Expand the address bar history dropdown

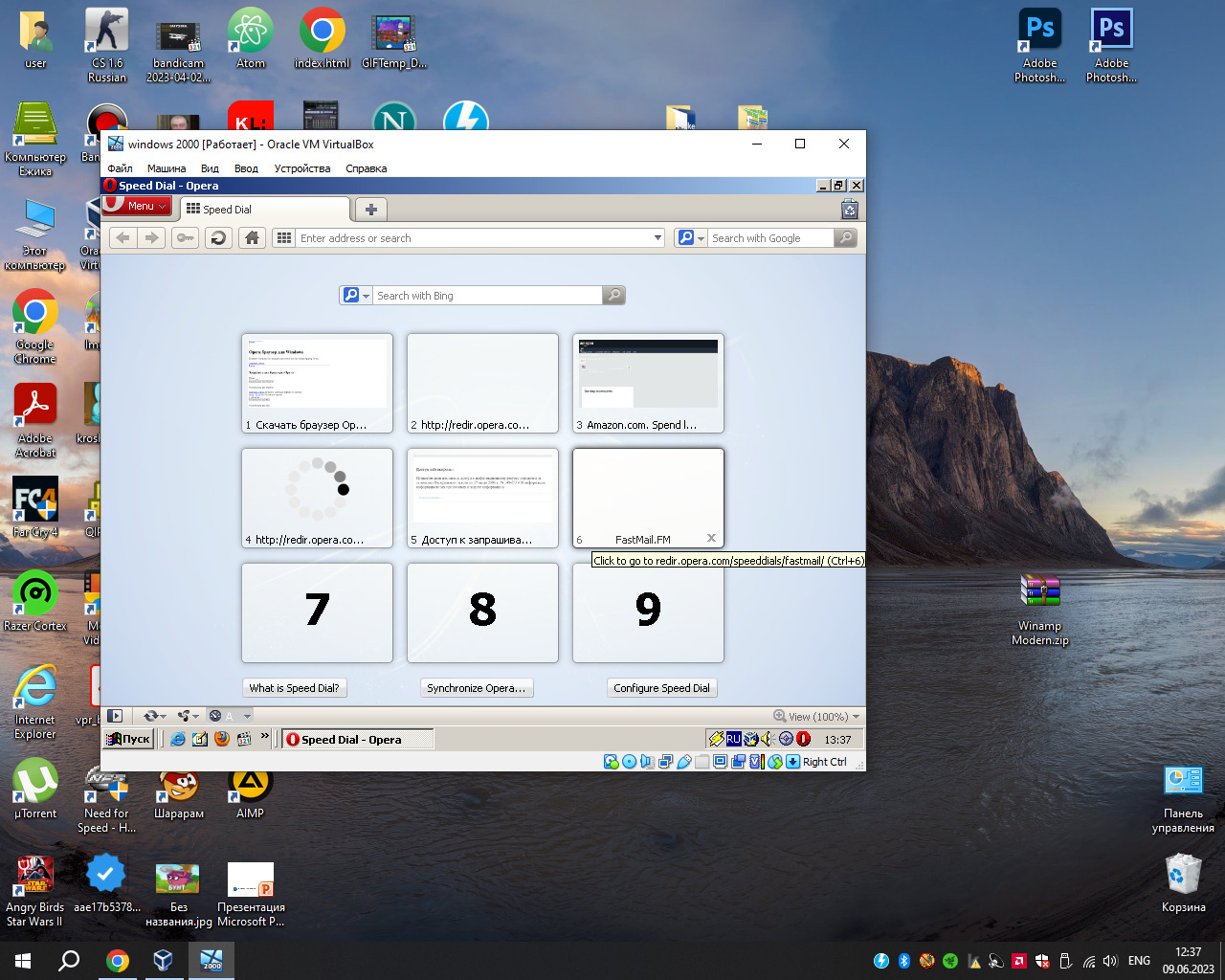coord(657,238)
